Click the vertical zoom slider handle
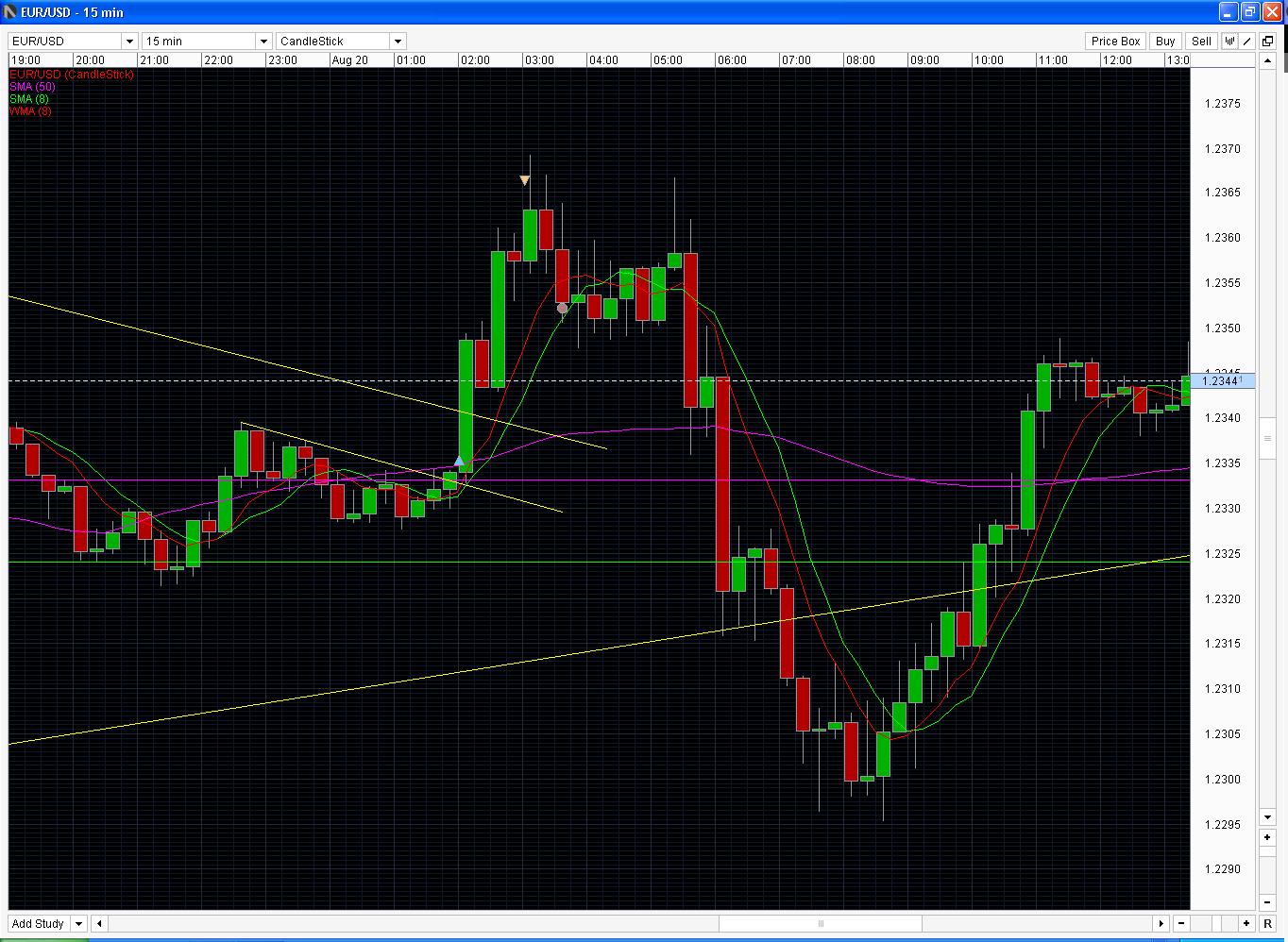 click(1267, 851)
